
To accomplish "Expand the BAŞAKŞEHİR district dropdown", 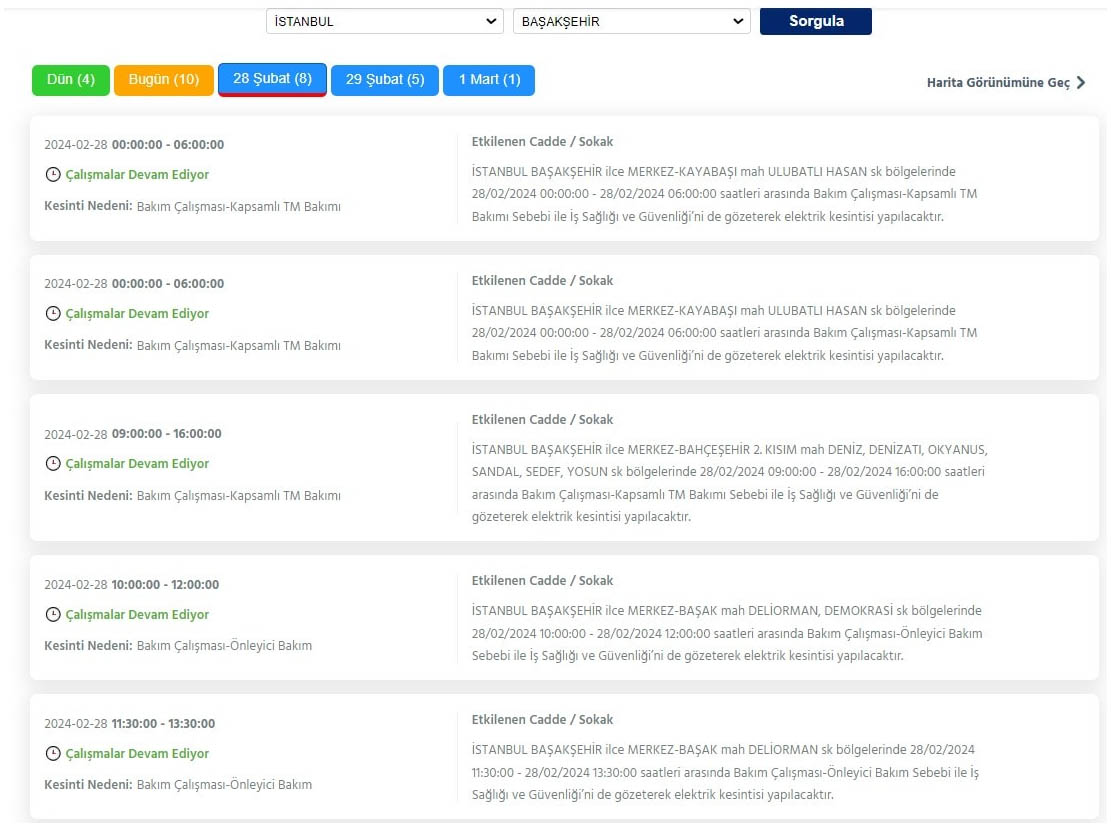I will click(631, 21).
